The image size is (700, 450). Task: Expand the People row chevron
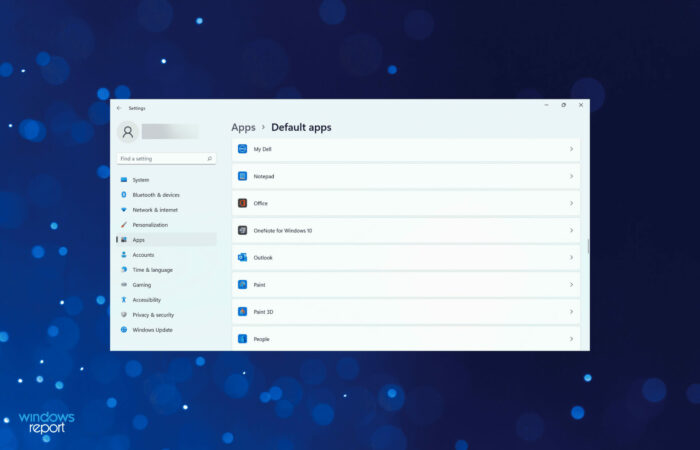(x=571, y=339)
